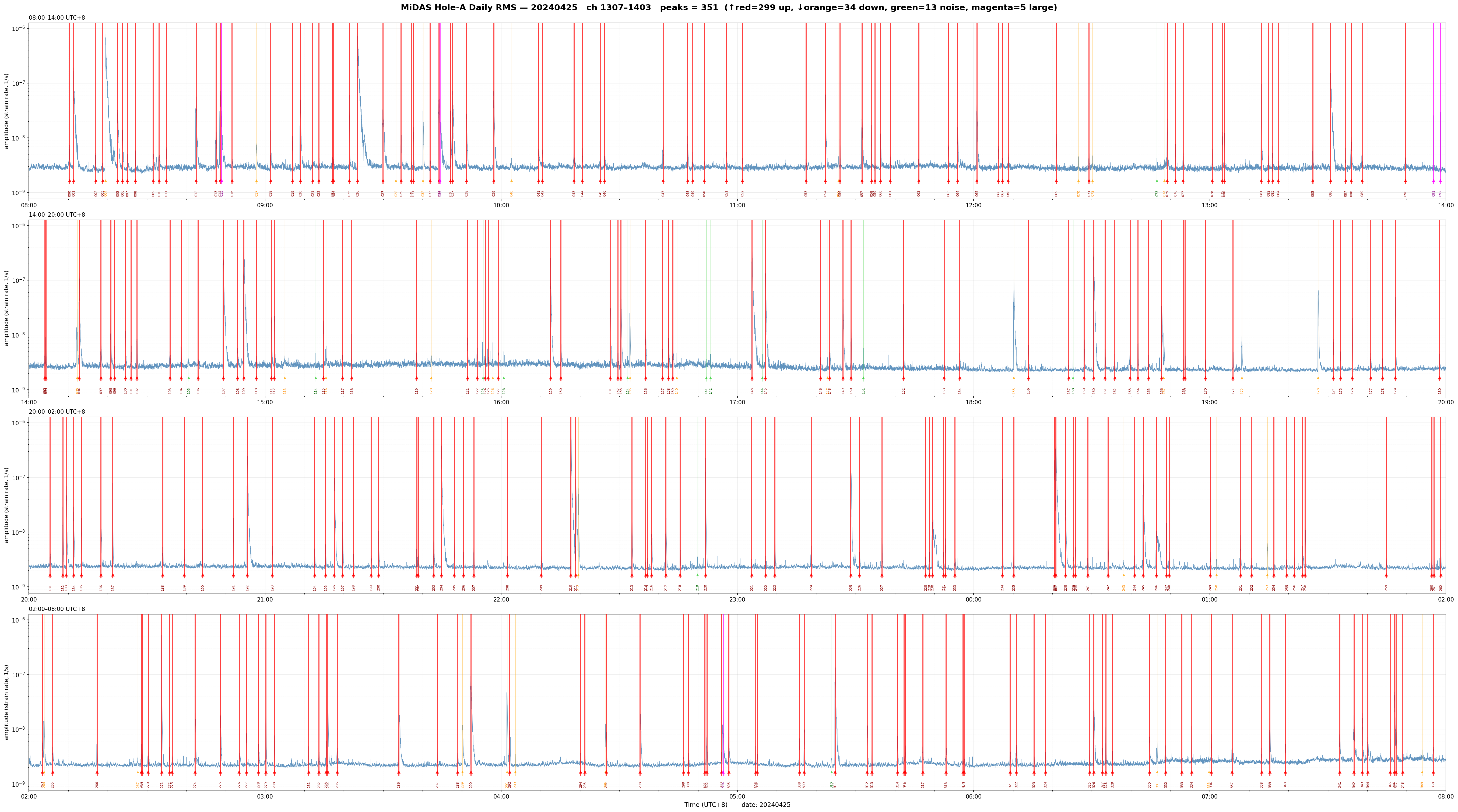Screen dimensions: 1458x812
Task: Click the 10⁻⁷ tick in the 08:00–14:00 panel
Action: click(x=19, y=83)
